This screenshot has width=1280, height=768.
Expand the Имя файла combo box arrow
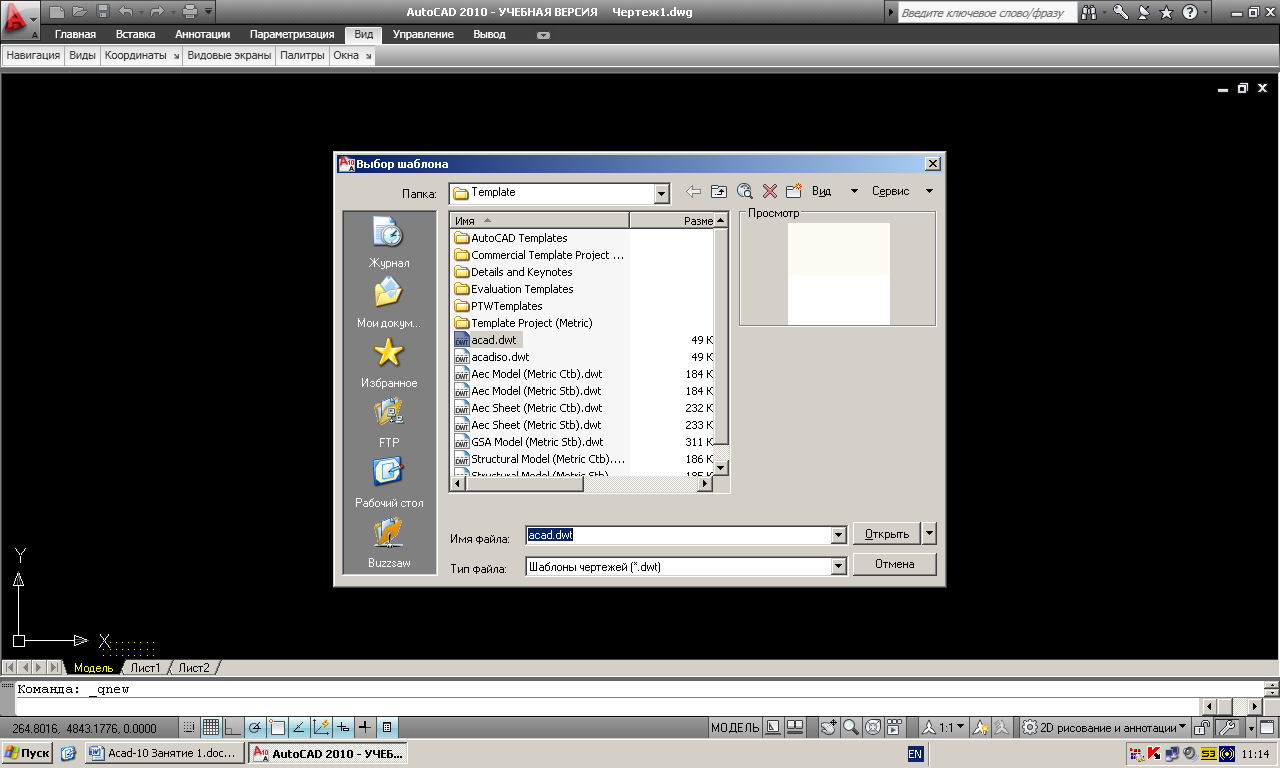point(839,535)
